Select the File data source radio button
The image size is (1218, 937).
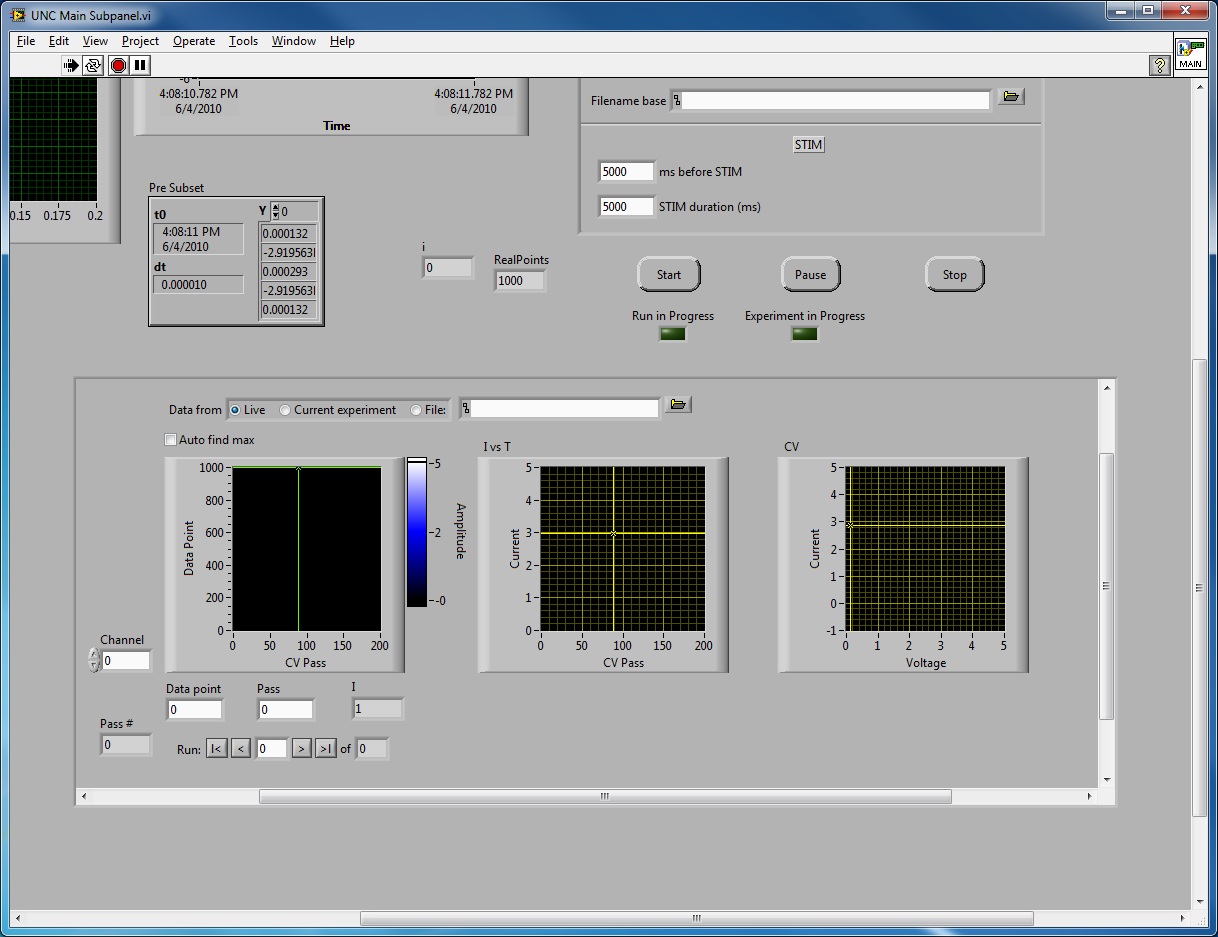click(416, 410)
